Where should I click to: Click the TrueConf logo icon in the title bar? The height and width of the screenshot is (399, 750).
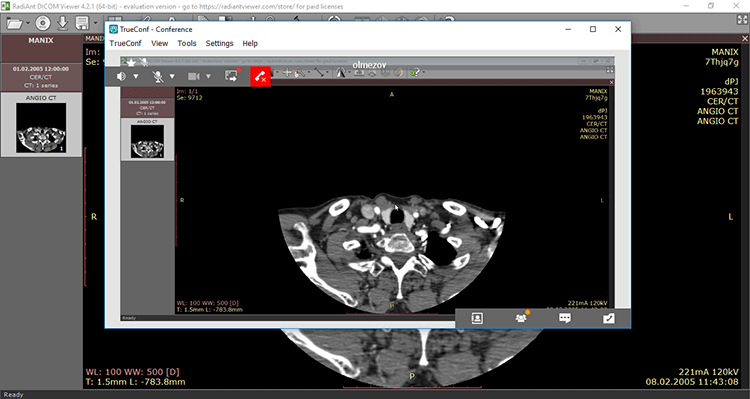point(113,29)
